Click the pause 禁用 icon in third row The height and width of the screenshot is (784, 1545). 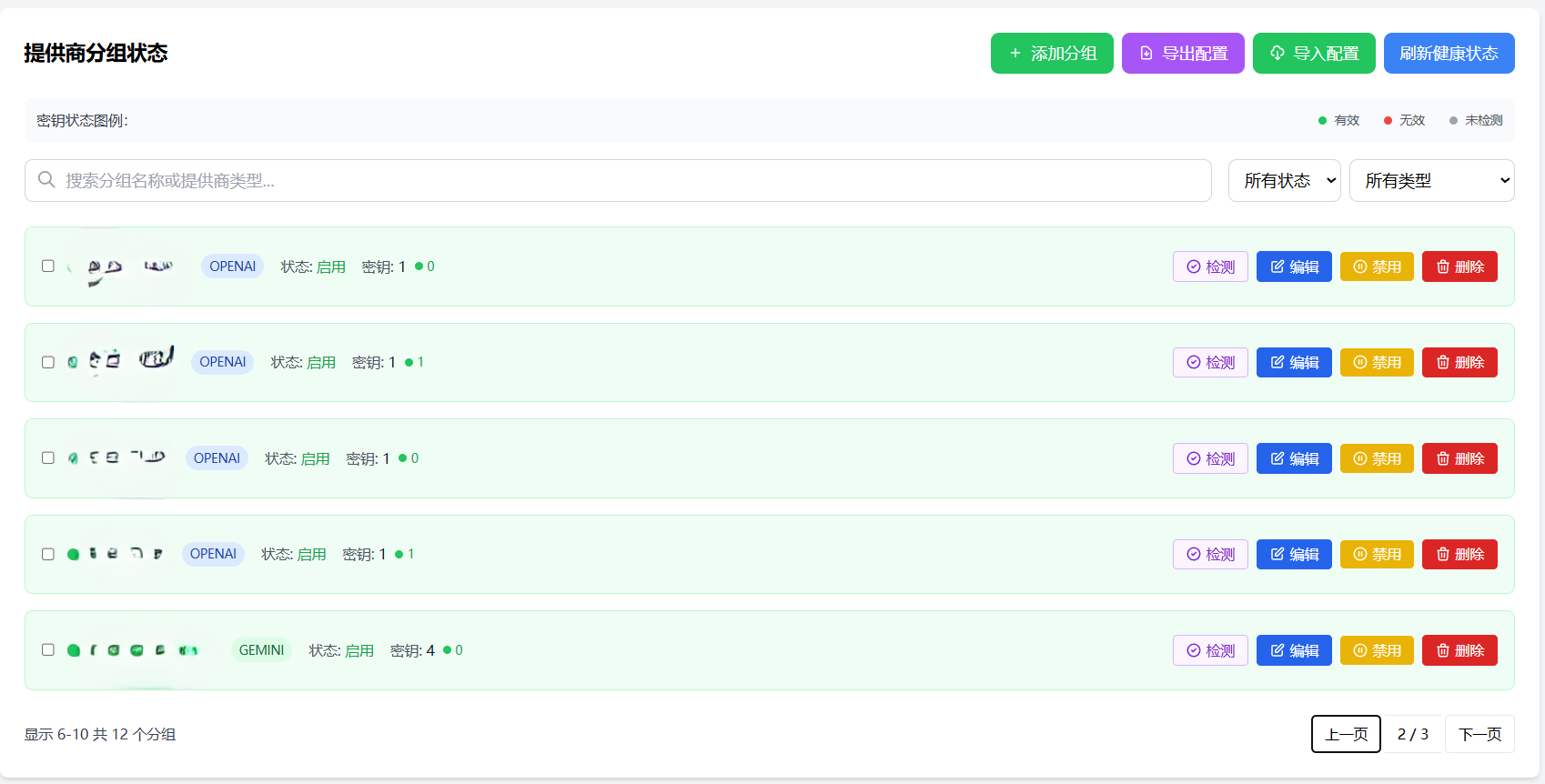coord(1360,458)
